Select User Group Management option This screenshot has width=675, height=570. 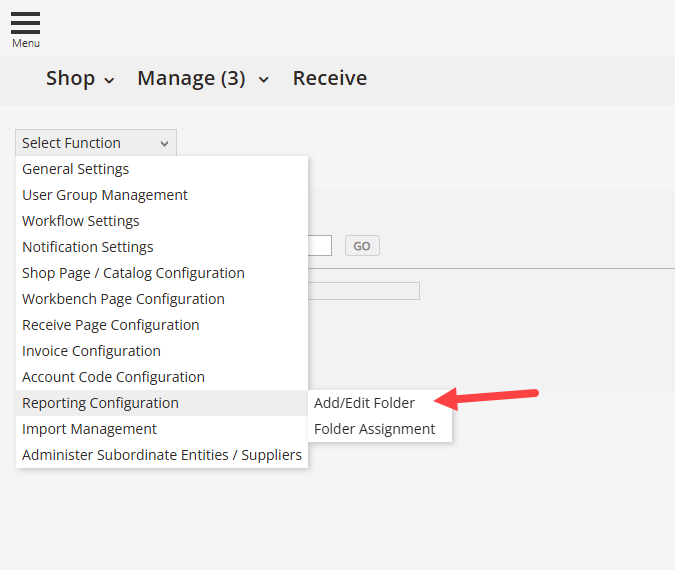[162, 195]
